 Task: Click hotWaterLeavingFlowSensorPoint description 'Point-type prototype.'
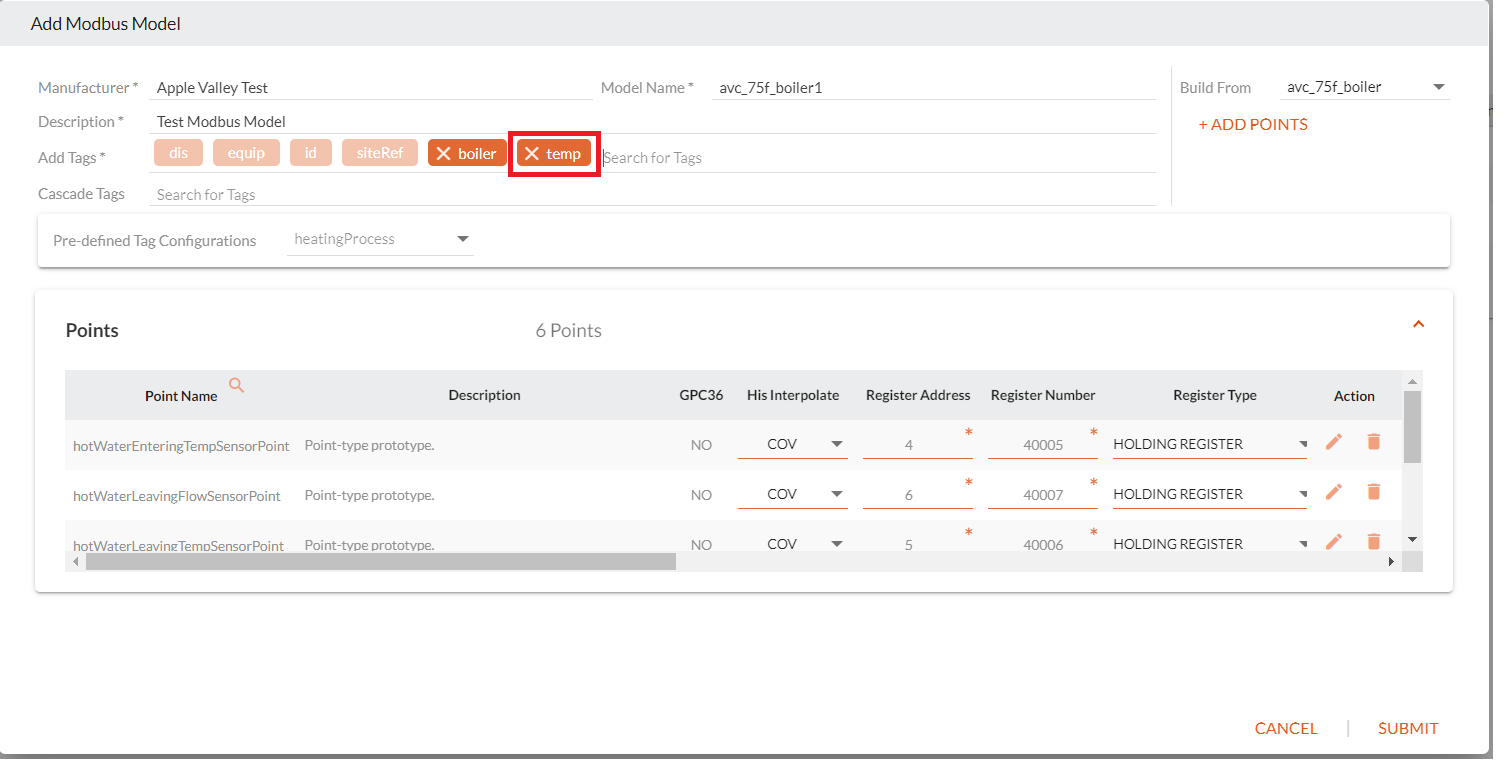click(x=369, y=495)
